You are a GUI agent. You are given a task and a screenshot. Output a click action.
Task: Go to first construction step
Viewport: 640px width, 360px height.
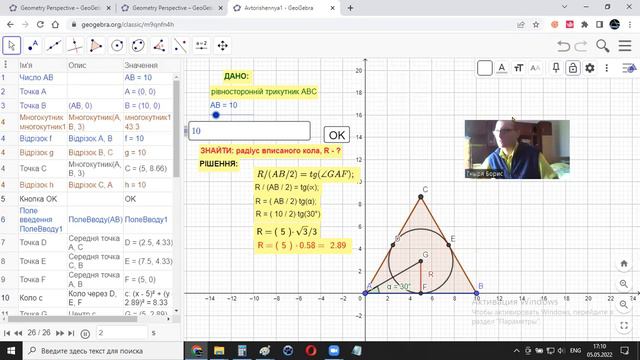click(7, 333)
